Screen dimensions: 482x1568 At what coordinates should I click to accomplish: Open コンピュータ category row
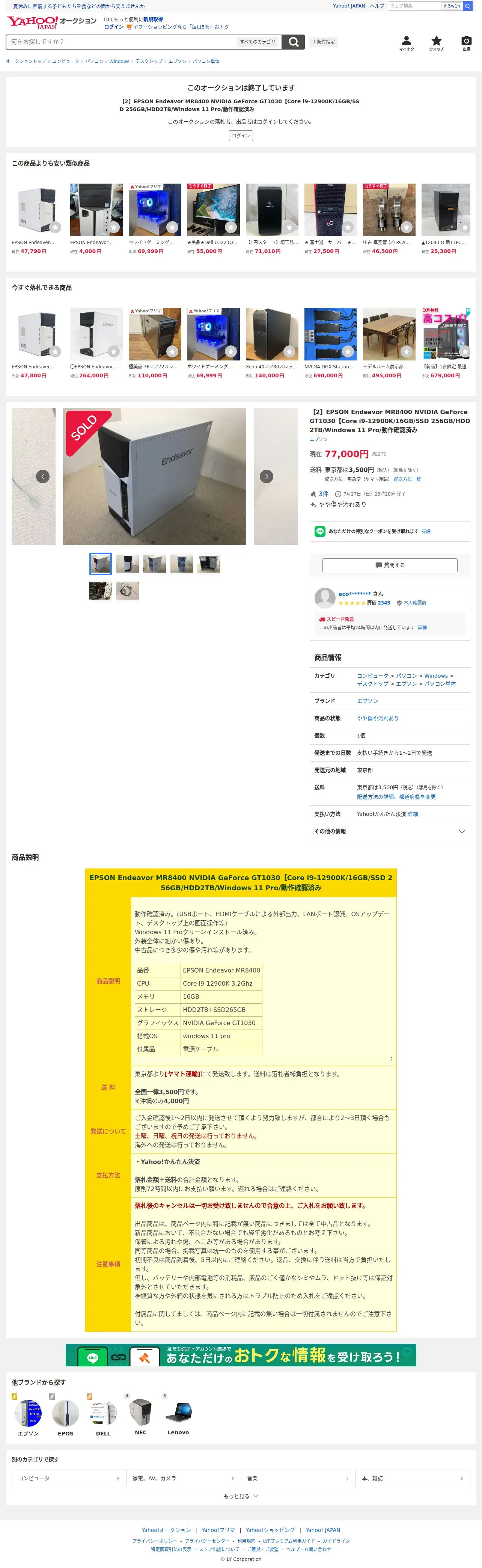tap(69, 1479)
